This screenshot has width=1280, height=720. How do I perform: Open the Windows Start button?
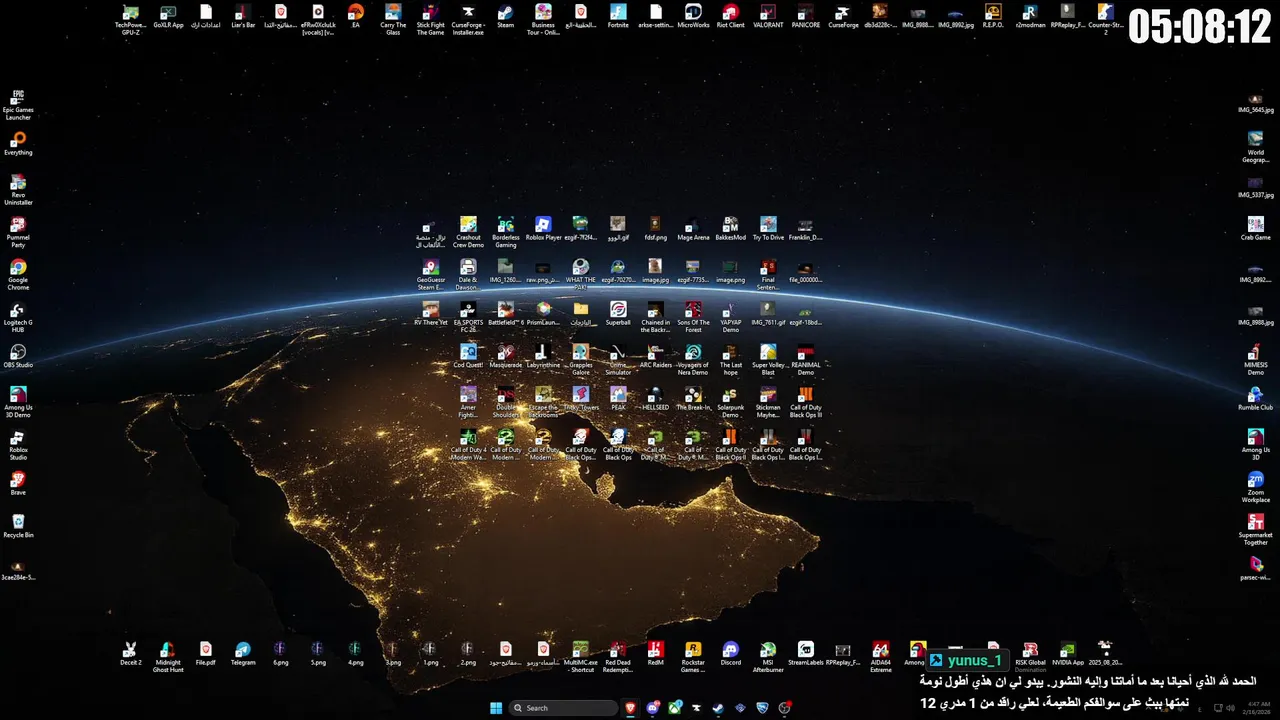[496, 708]
